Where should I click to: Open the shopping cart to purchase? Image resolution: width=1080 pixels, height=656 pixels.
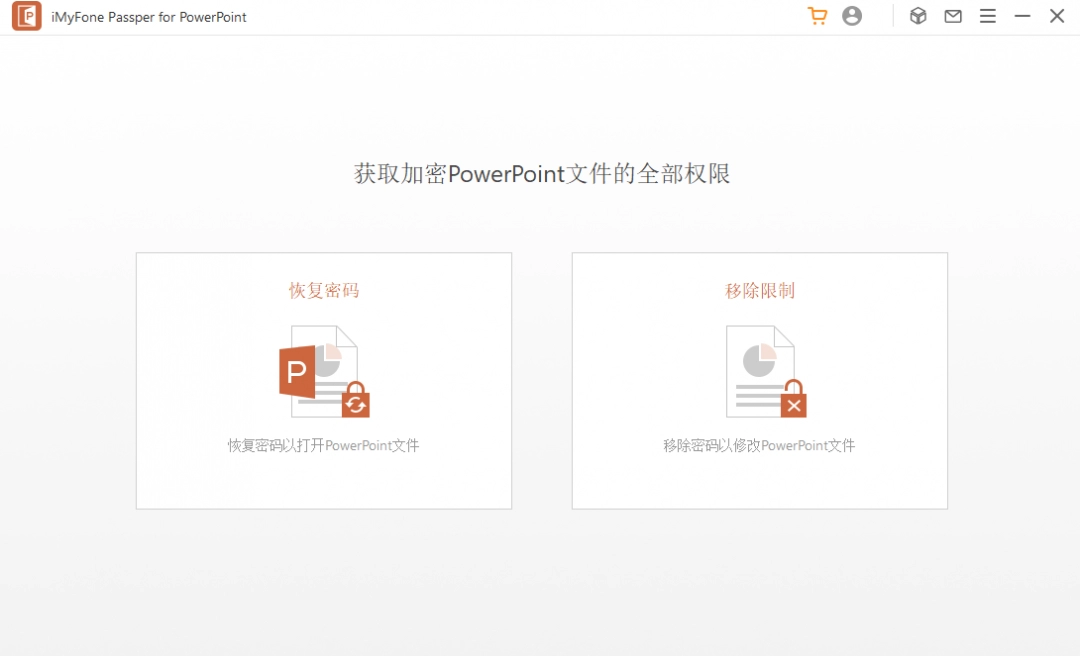coord(818,16)
